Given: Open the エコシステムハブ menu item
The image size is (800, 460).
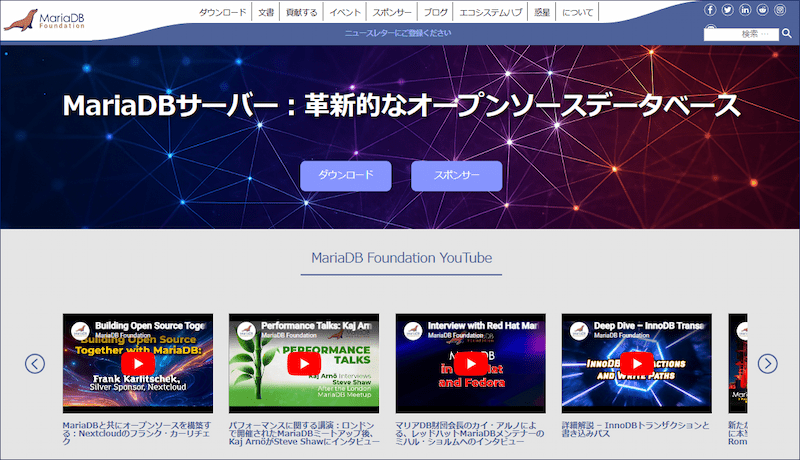Looking at the screenshot, I should (x=491, y=12).
